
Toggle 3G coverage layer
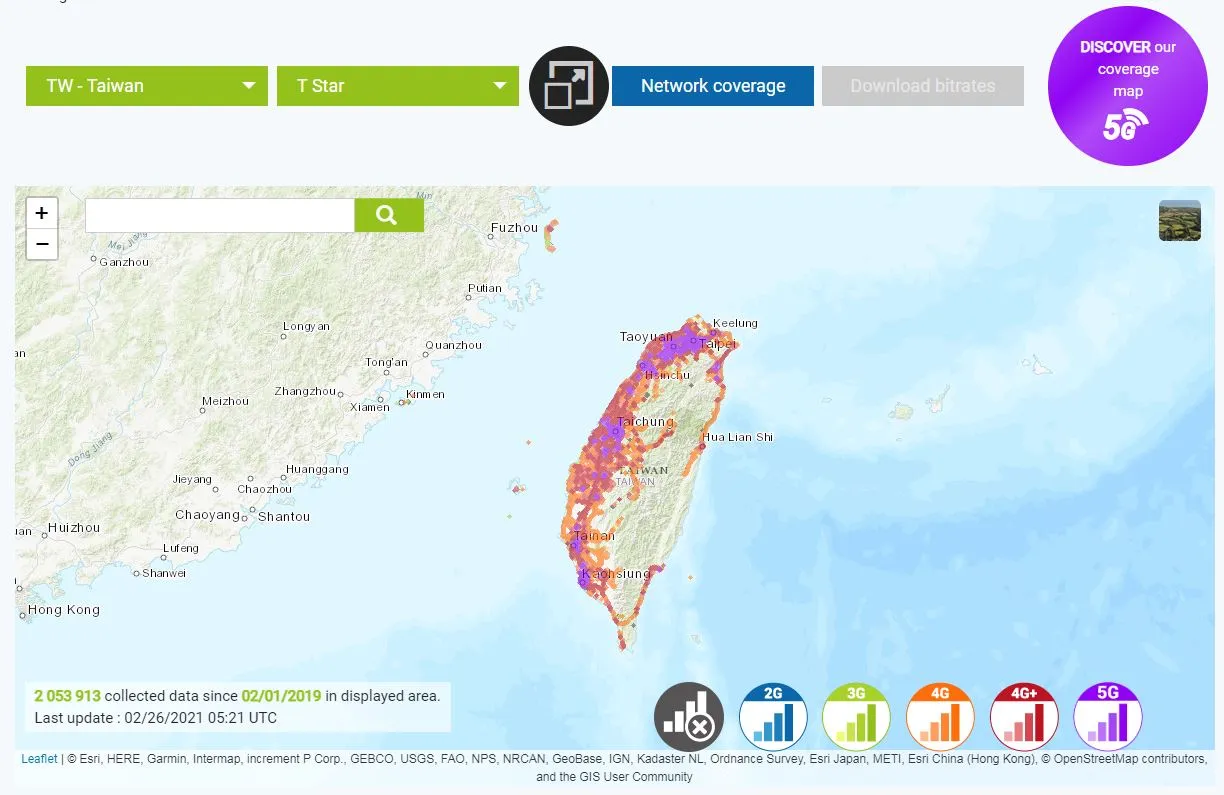(x=856, y=718)
